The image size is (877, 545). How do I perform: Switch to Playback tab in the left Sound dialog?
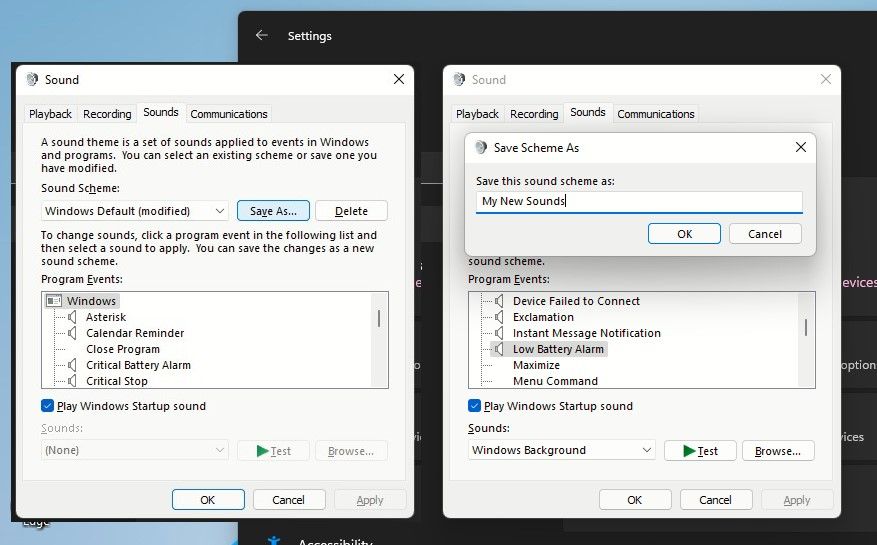(x=50, y=114)
